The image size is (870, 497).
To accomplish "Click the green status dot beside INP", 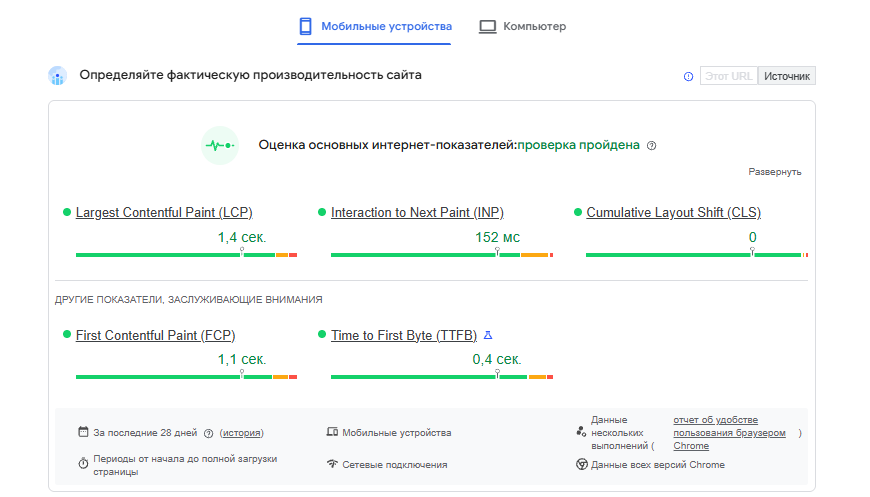I will (322, 212).
